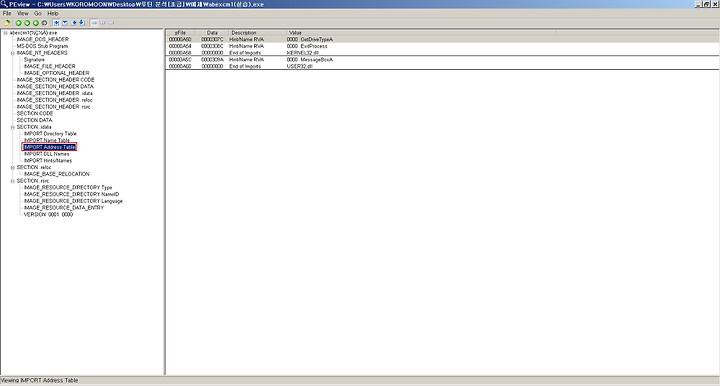Select SECTION .rsrc tree item

[x=33, y=181]
